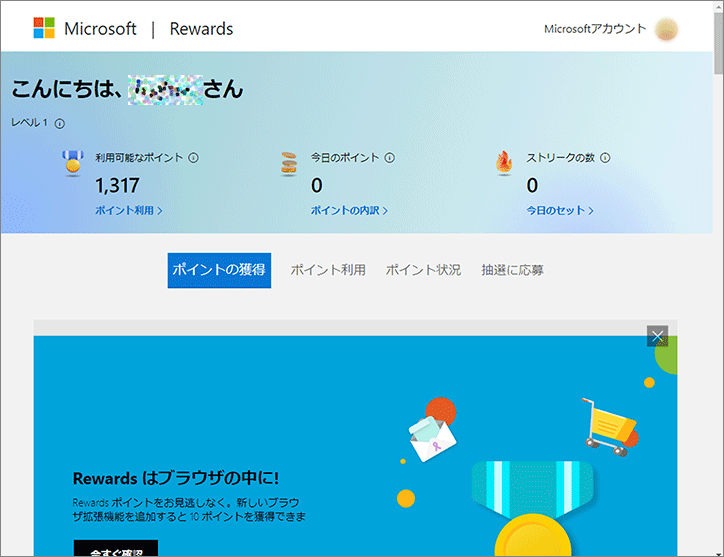The image size is (724, 557).
Task: Click the envelope illustration in banner
Action: (x=433, y=438)
